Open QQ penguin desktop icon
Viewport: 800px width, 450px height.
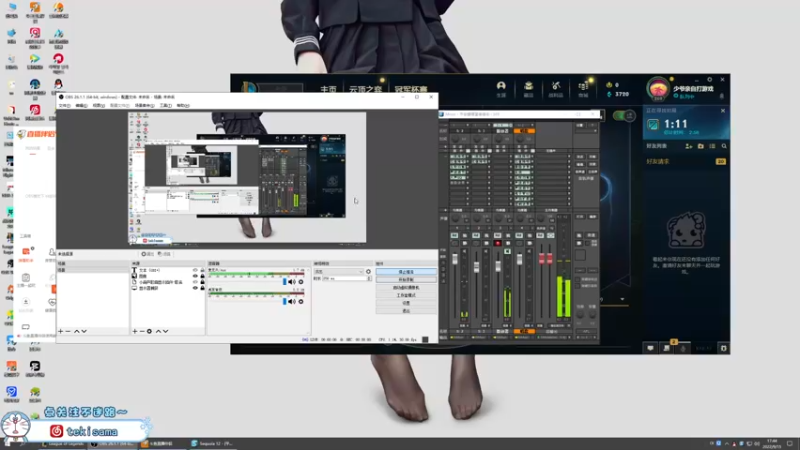[58, 84]
